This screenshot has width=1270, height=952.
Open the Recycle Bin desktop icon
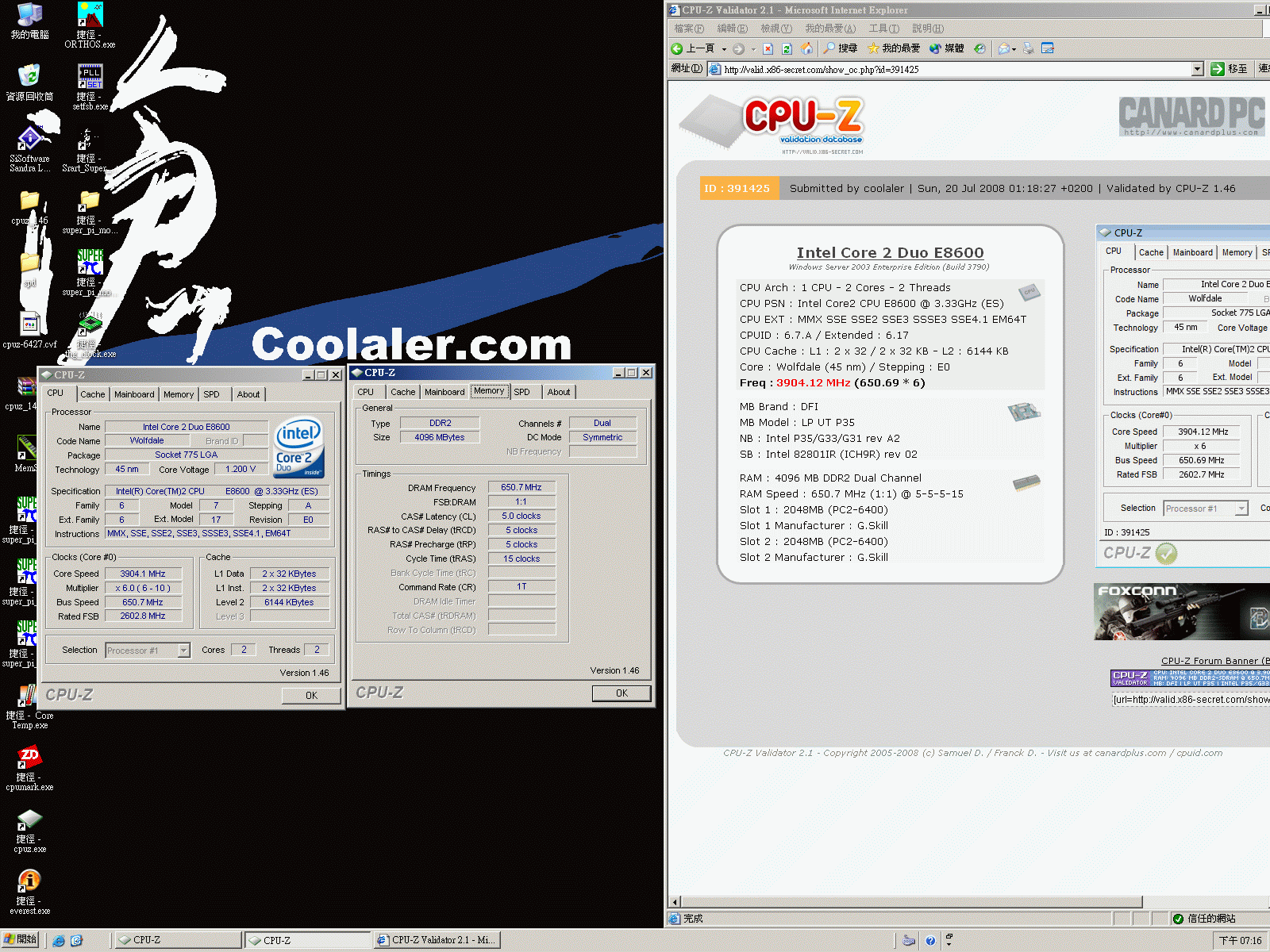click(x=29, y=82)
